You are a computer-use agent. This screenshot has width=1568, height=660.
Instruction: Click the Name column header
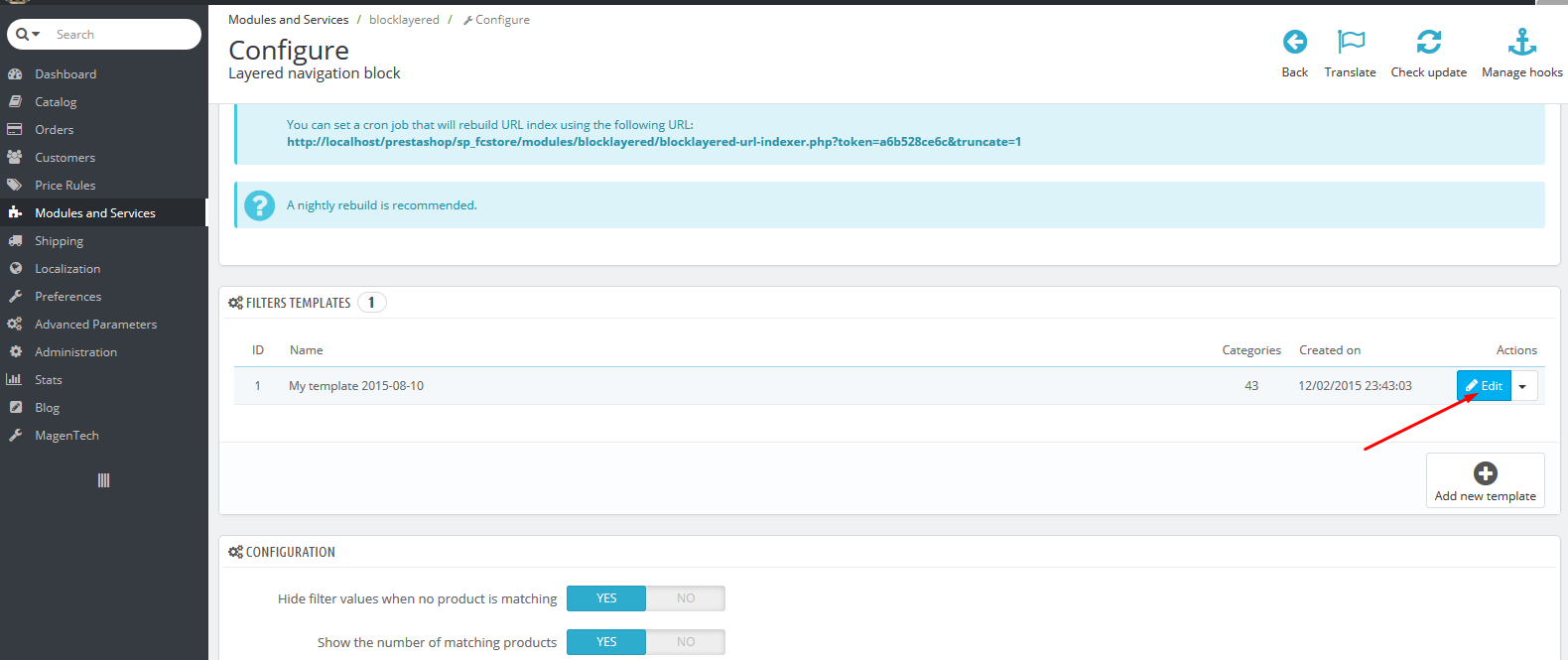[x=306, y=350]
